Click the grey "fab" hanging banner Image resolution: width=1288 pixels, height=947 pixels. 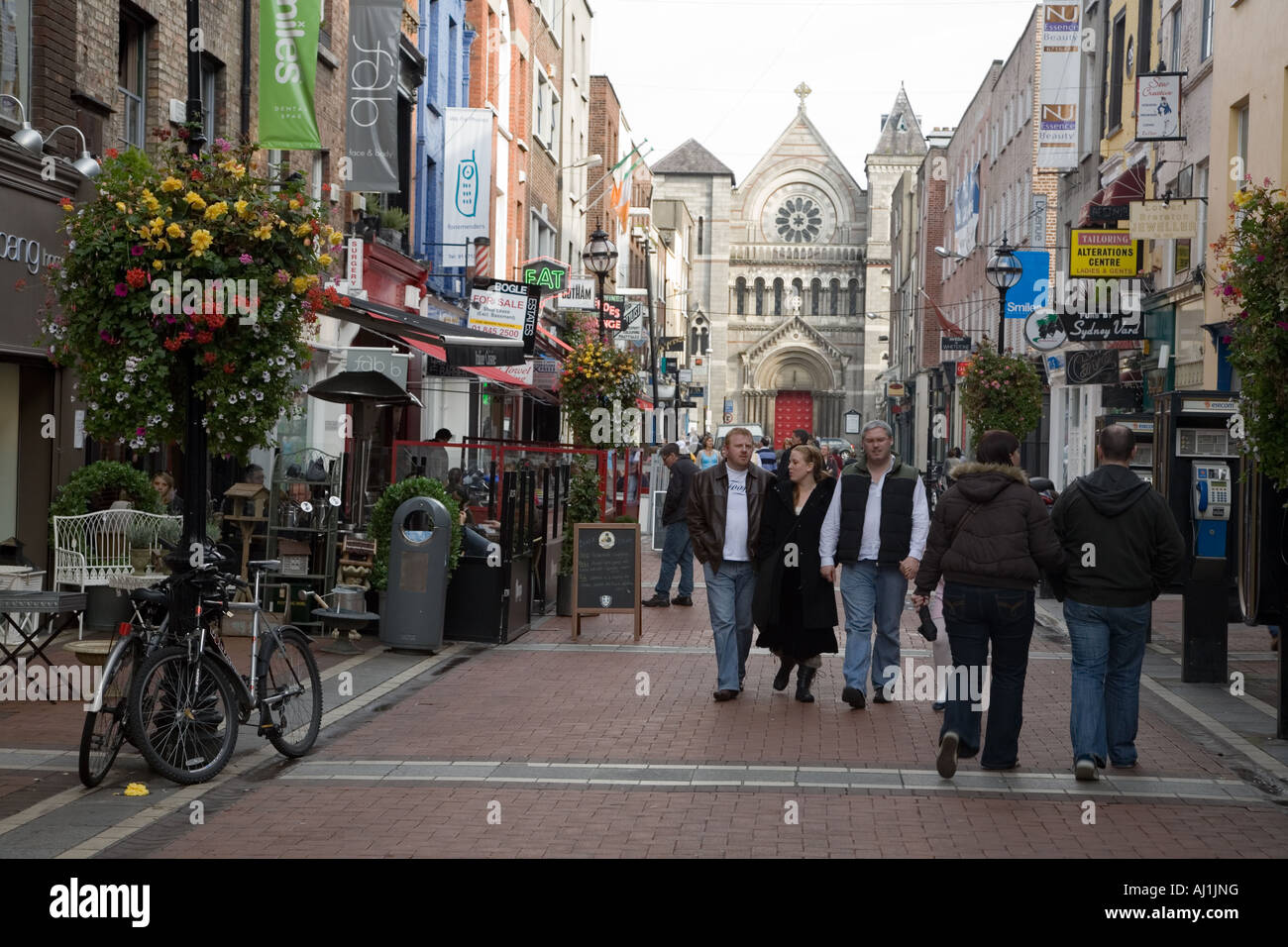pyautogui.click(x=373, y=95)
